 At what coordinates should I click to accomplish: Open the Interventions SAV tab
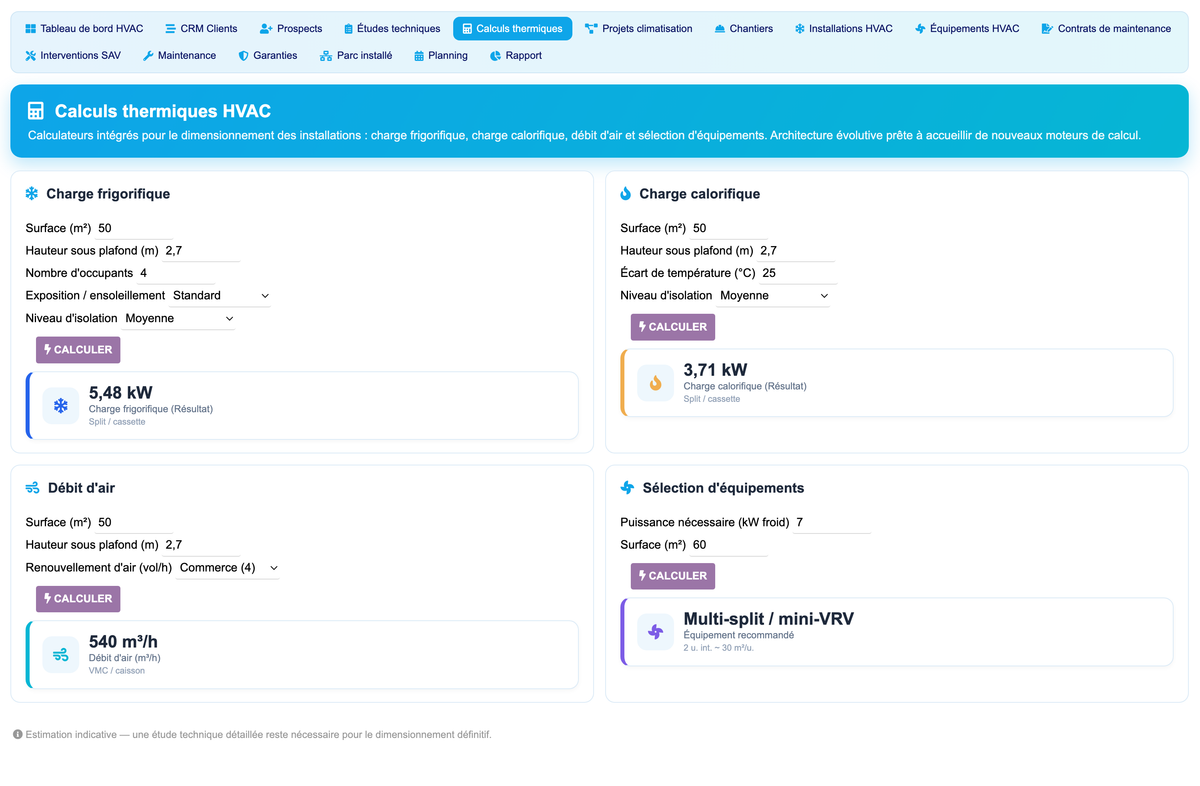[x=72, y=56]
